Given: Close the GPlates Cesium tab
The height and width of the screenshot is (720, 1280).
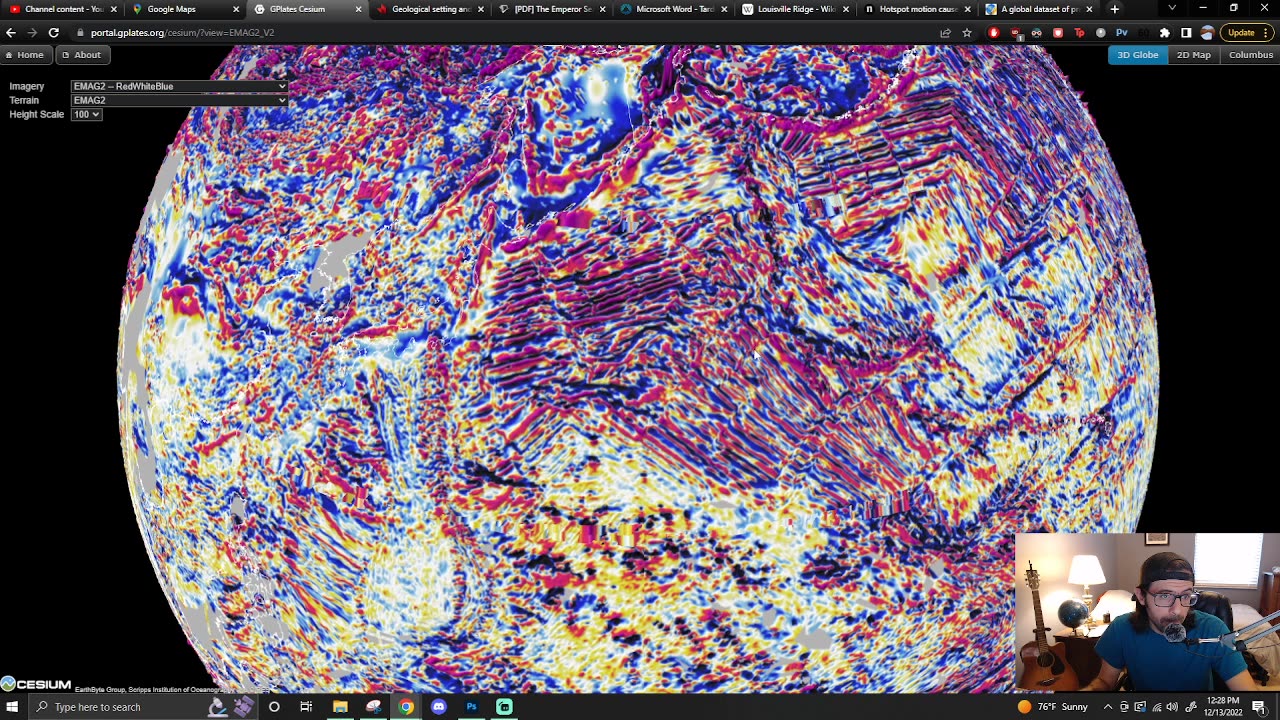Looking at the screenshot, I should coord(359,9).
